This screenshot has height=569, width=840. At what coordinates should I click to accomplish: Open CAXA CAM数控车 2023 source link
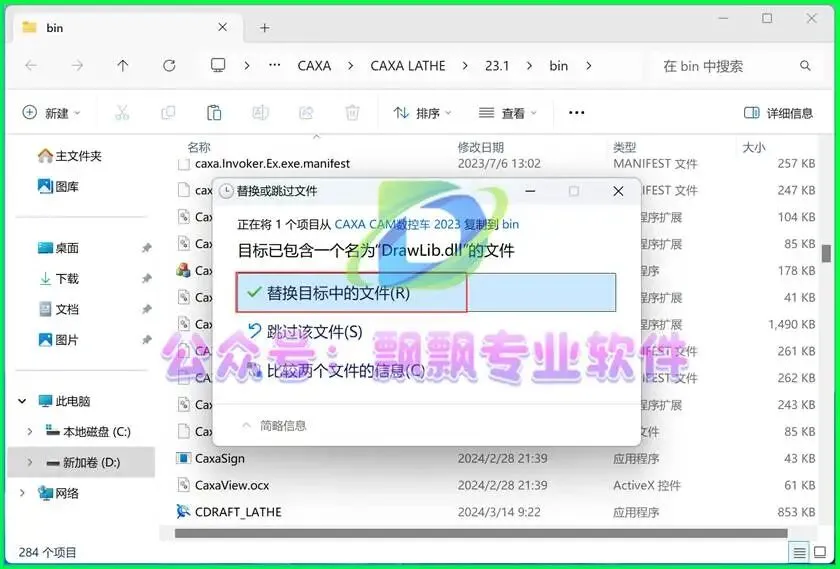397,224
